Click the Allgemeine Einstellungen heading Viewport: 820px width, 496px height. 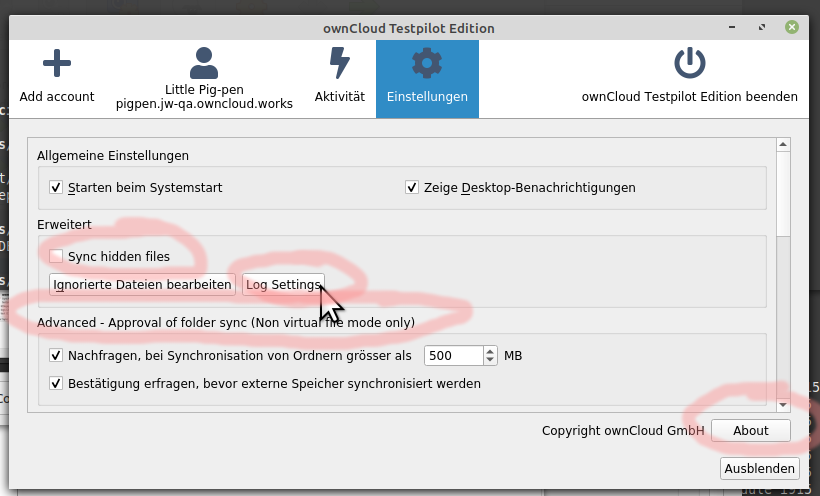[113, 155]
